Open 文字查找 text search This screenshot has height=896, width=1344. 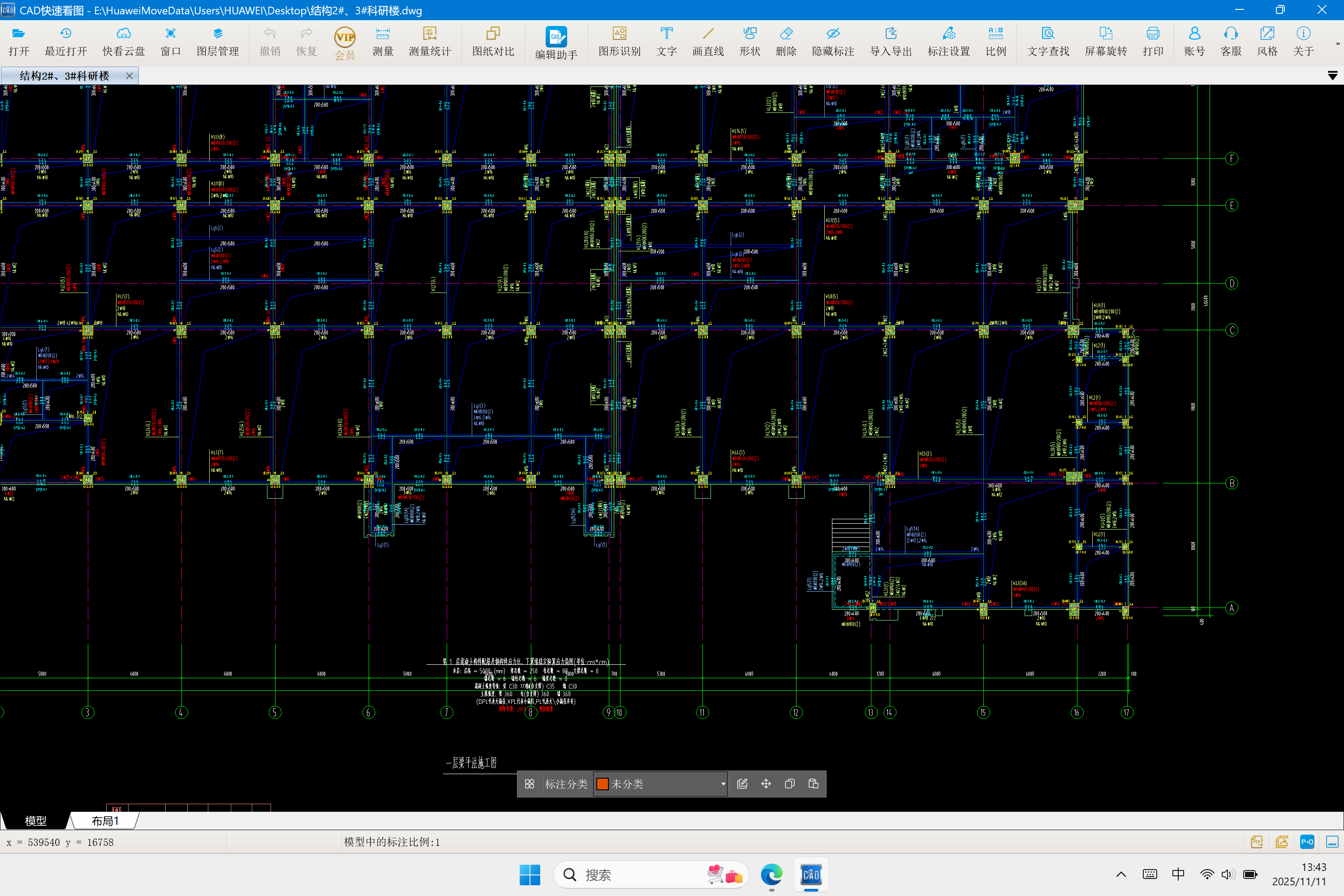coord(1047,41)
